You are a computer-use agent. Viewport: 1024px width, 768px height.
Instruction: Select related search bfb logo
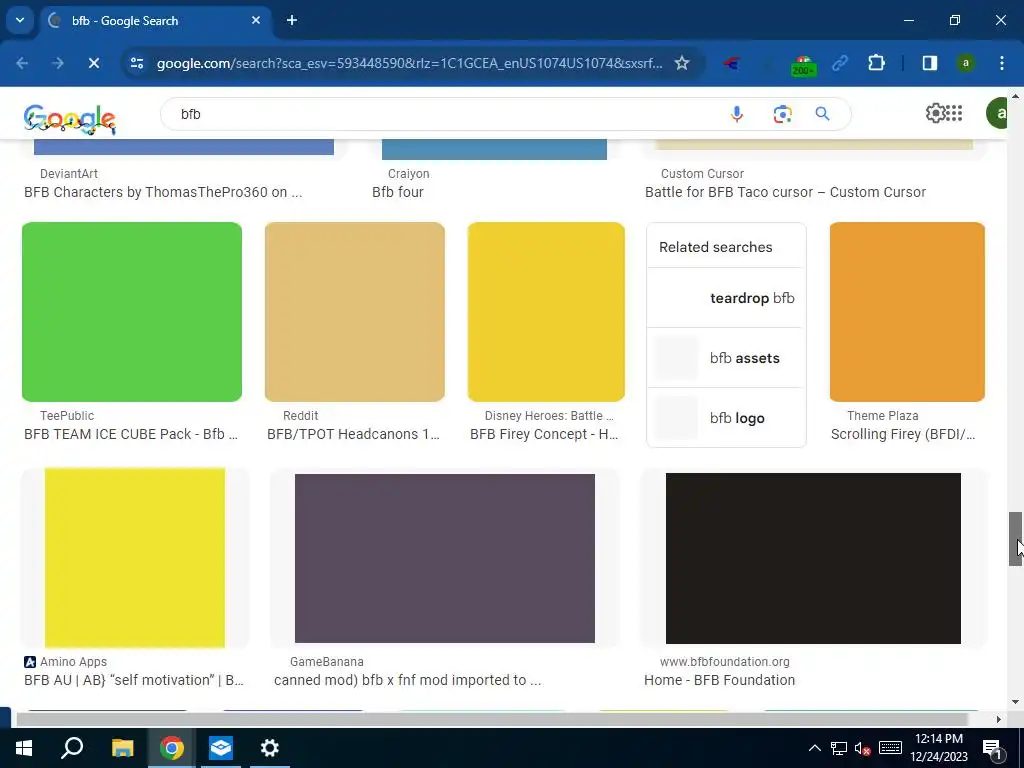(726, 418)
